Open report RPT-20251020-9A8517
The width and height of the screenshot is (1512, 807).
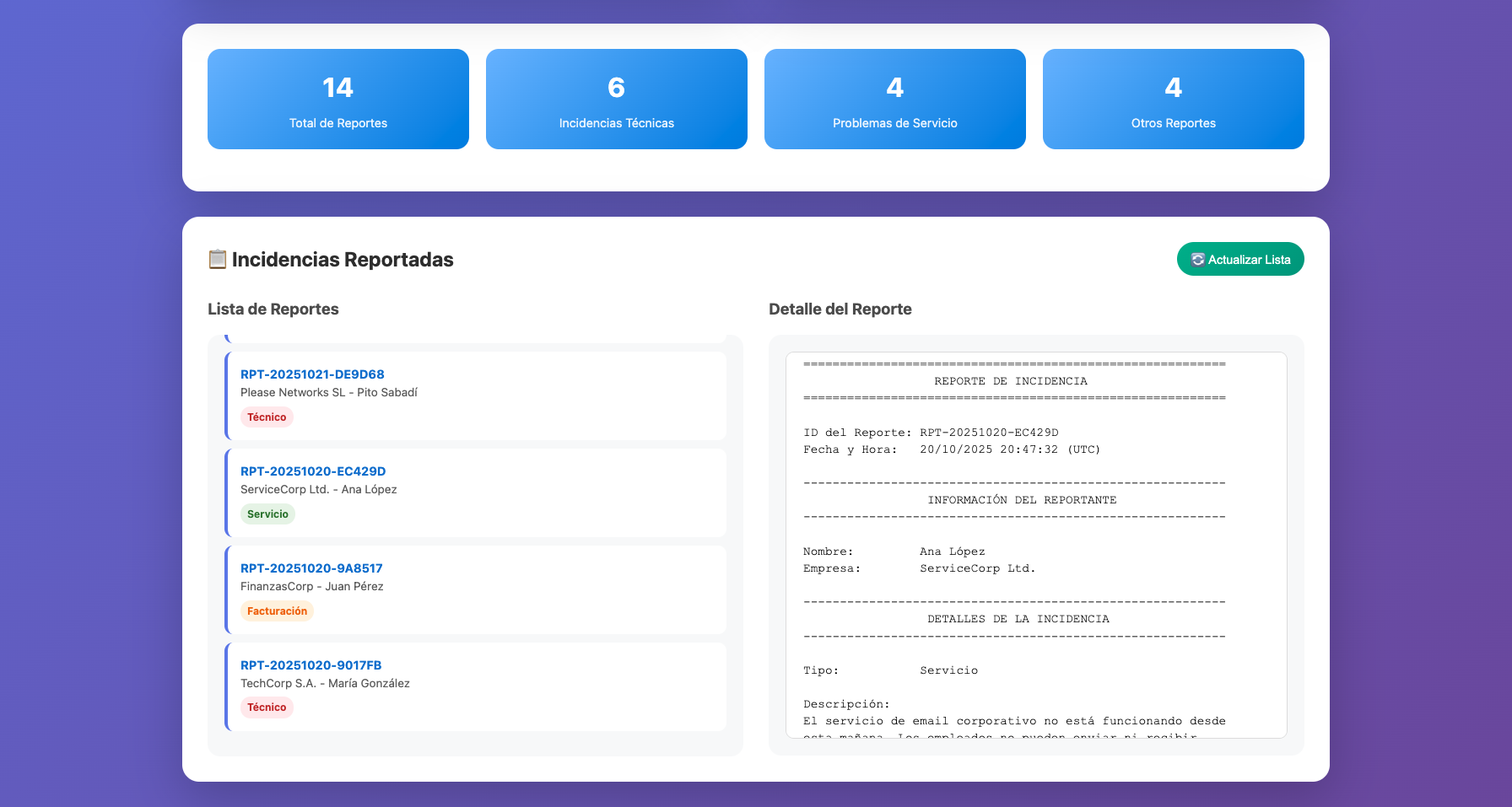click(310, 568)
